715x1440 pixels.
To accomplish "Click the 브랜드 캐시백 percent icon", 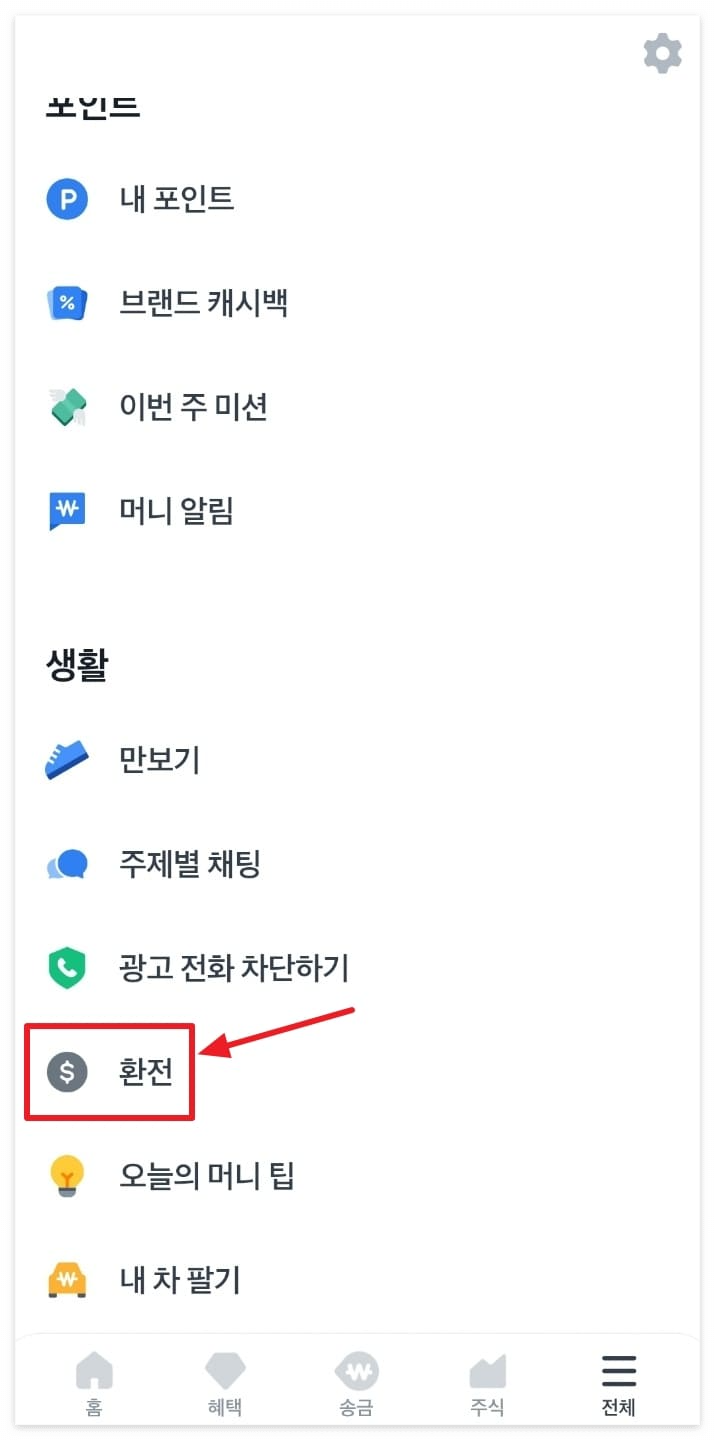I will pos(66,303).
